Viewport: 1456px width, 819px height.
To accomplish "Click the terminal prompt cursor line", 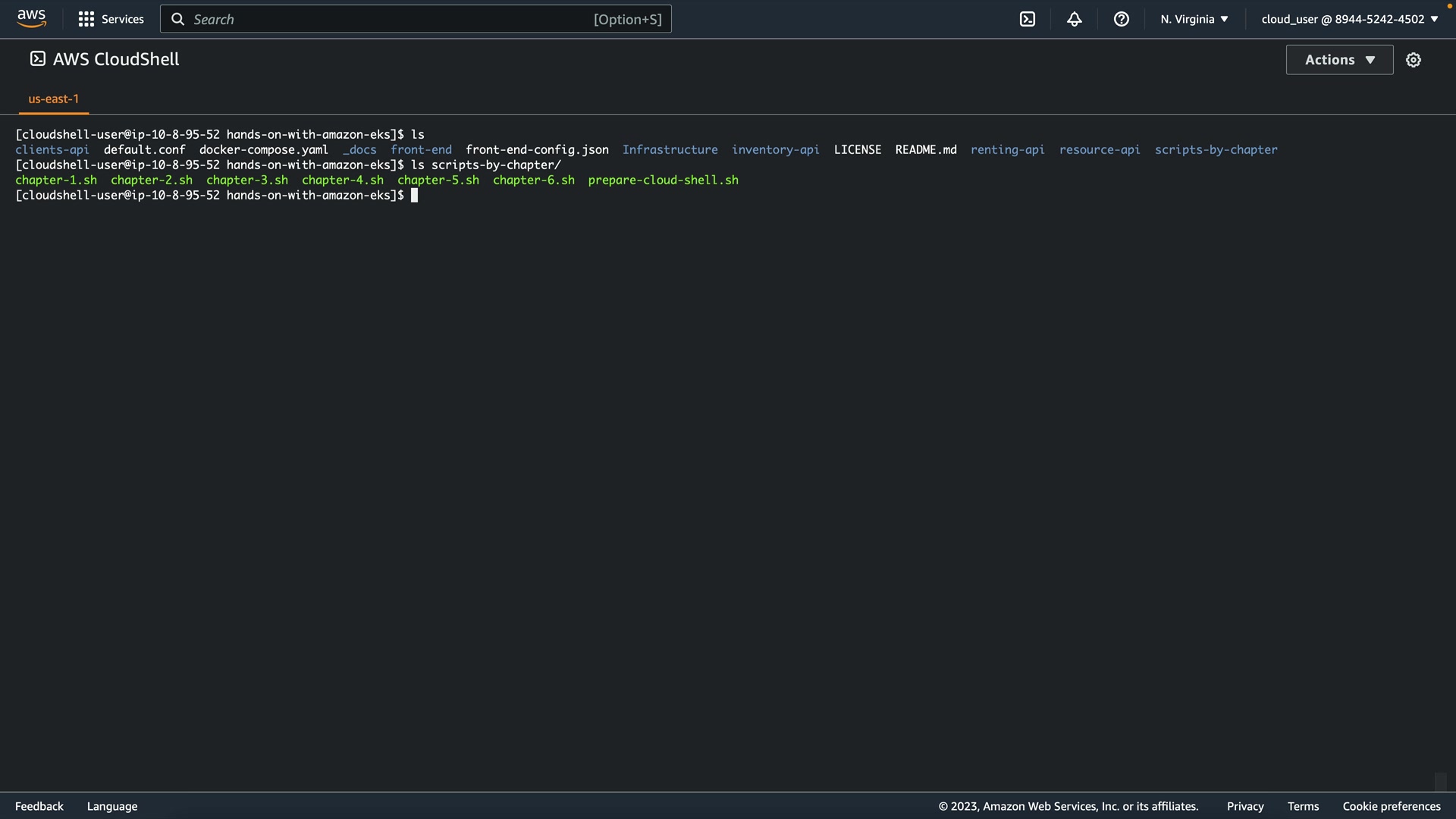I will [x=415, y=196].
